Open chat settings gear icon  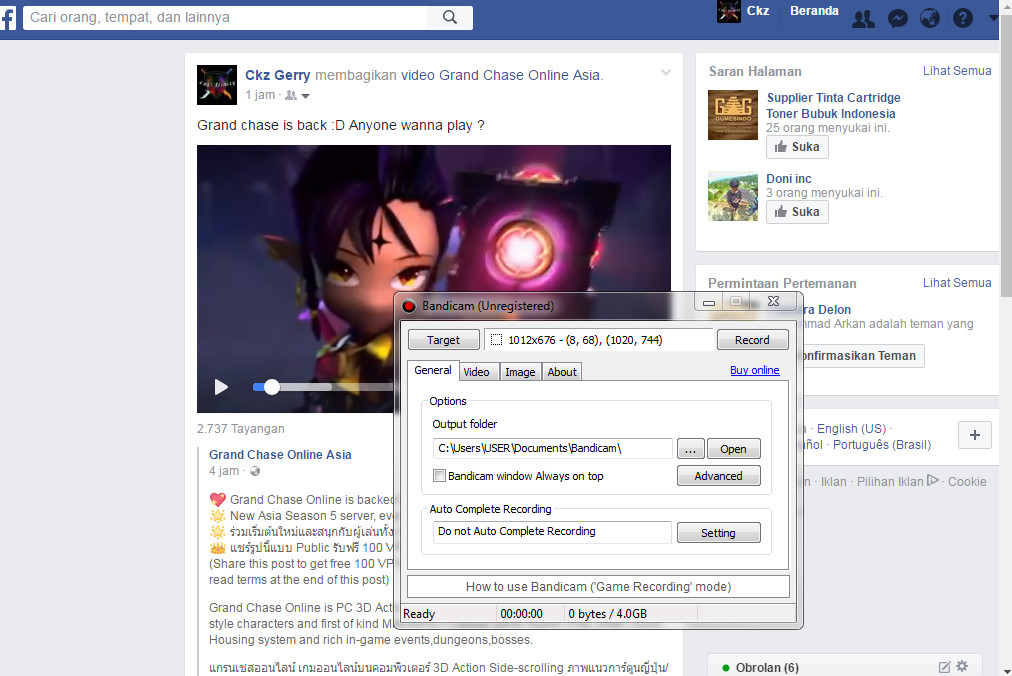coord(962,666)
